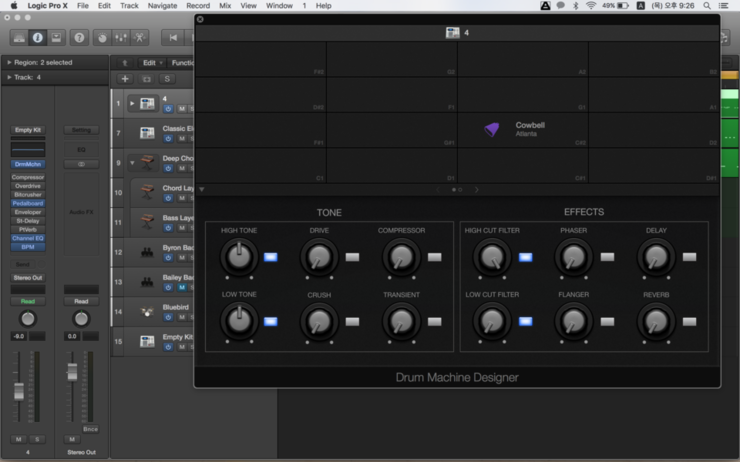The image size is (740, 462).
Task: Open the Record menu
Action: [198, 6]
